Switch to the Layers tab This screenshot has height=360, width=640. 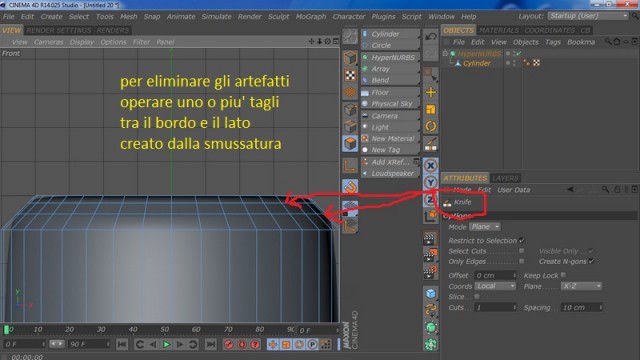(505, 178)
